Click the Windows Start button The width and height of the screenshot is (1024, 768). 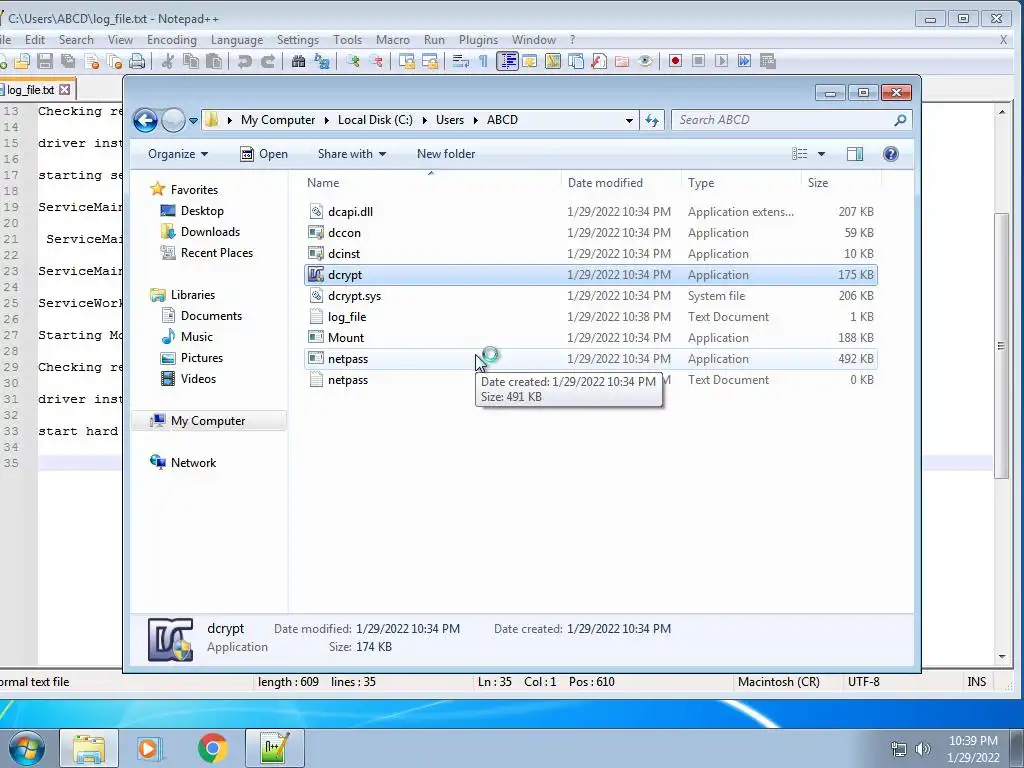[x=26, y=748]
